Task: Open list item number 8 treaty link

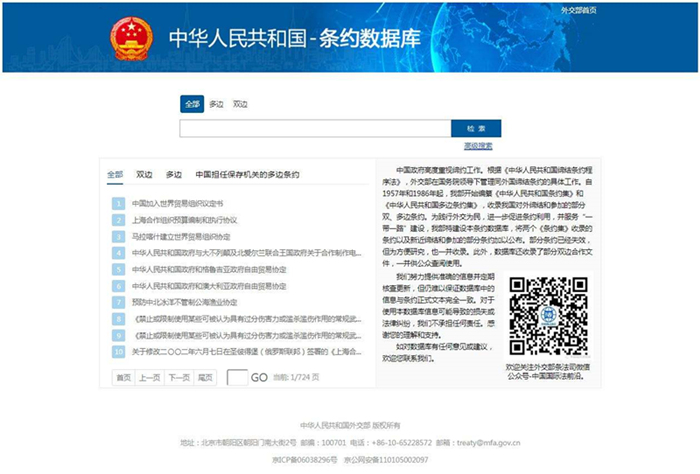Action: 246,319
